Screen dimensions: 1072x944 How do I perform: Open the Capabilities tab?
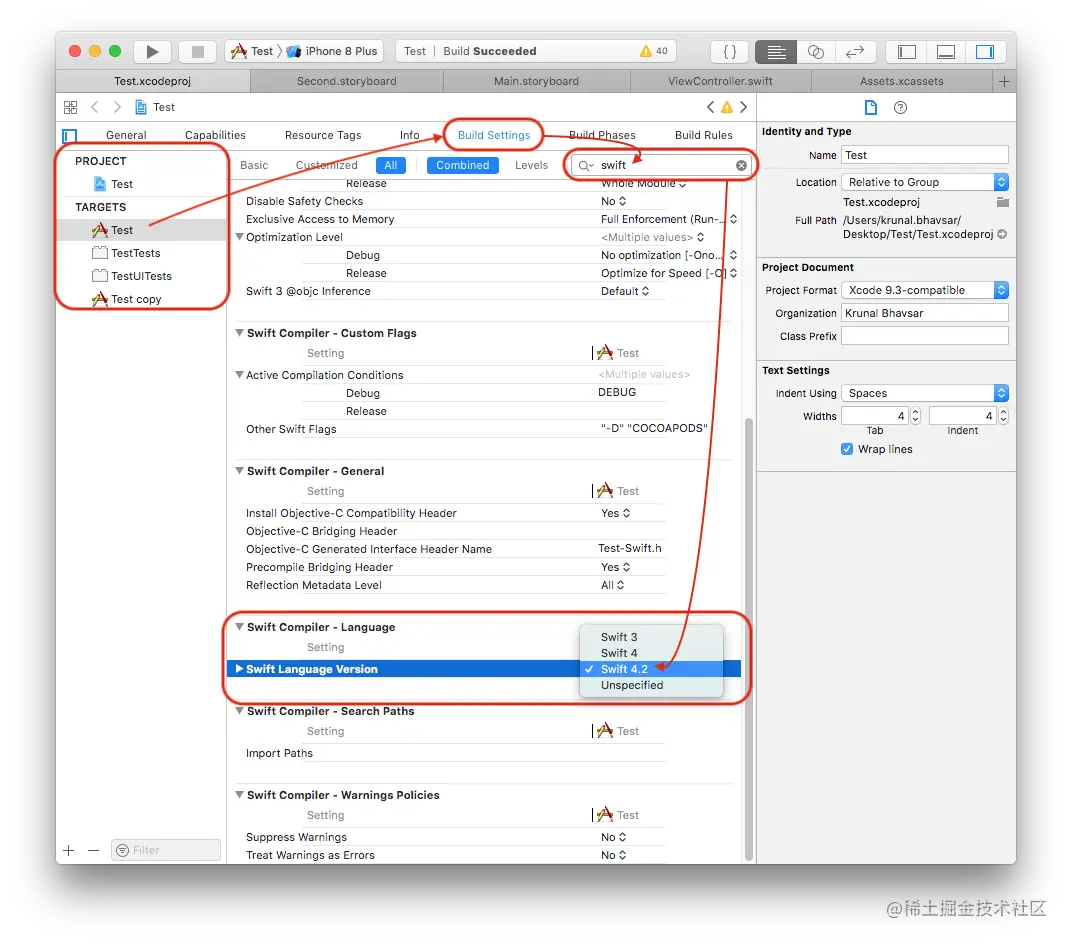point(215,135)
